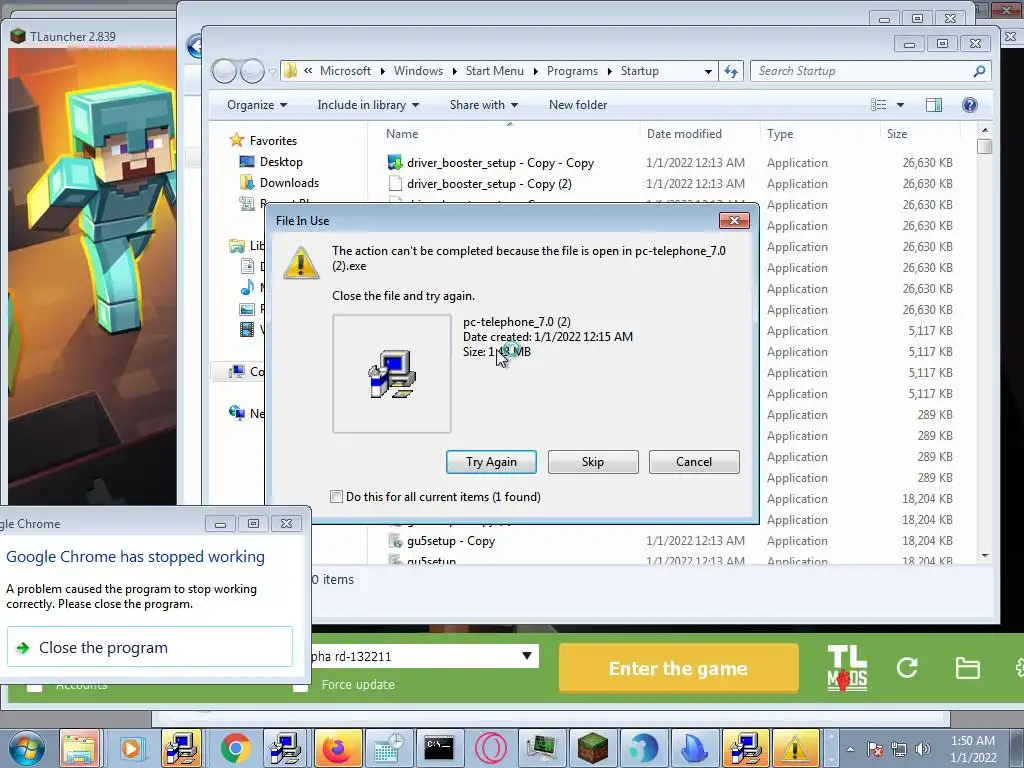Open Opera from the taskbar
Screen dimensions: 1024x768
(490, 748)
